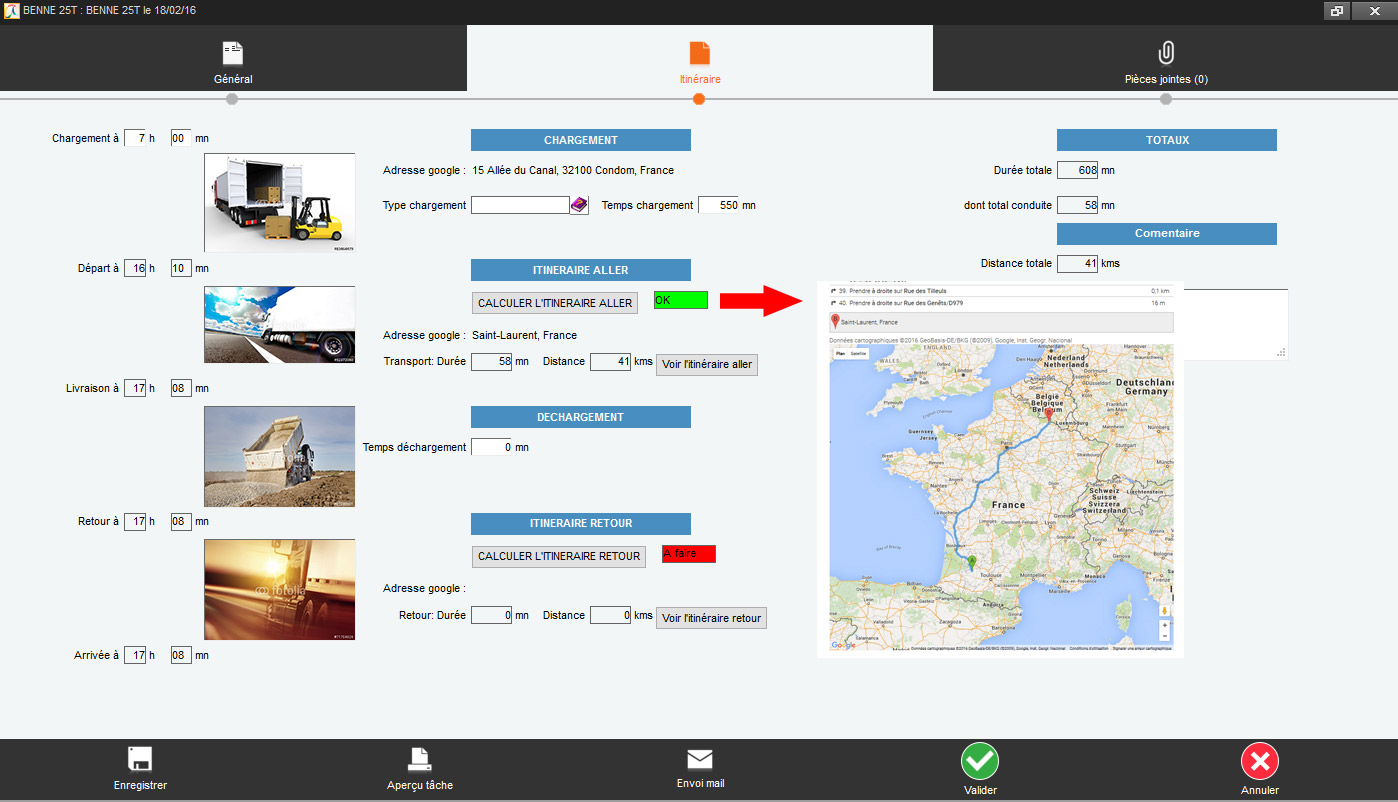Click the map zoom in plus button

coord(1165,625)
